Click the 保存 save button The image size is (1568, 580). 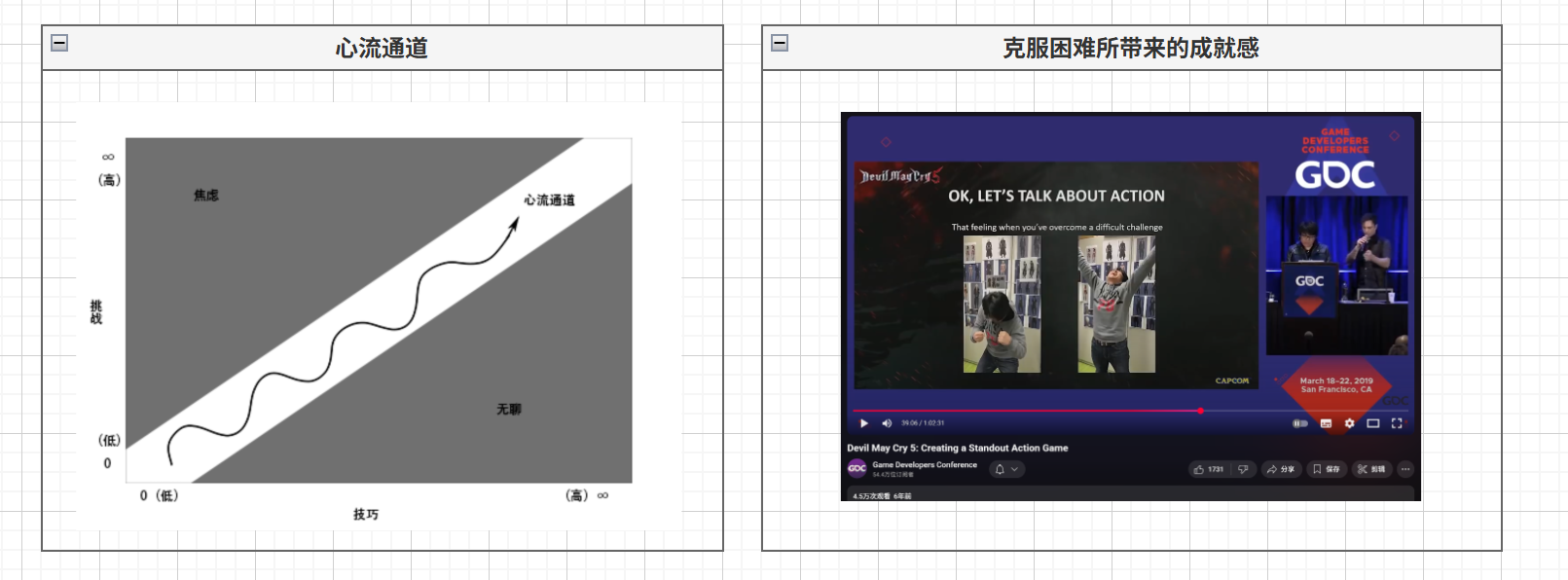click(1326, 469)
